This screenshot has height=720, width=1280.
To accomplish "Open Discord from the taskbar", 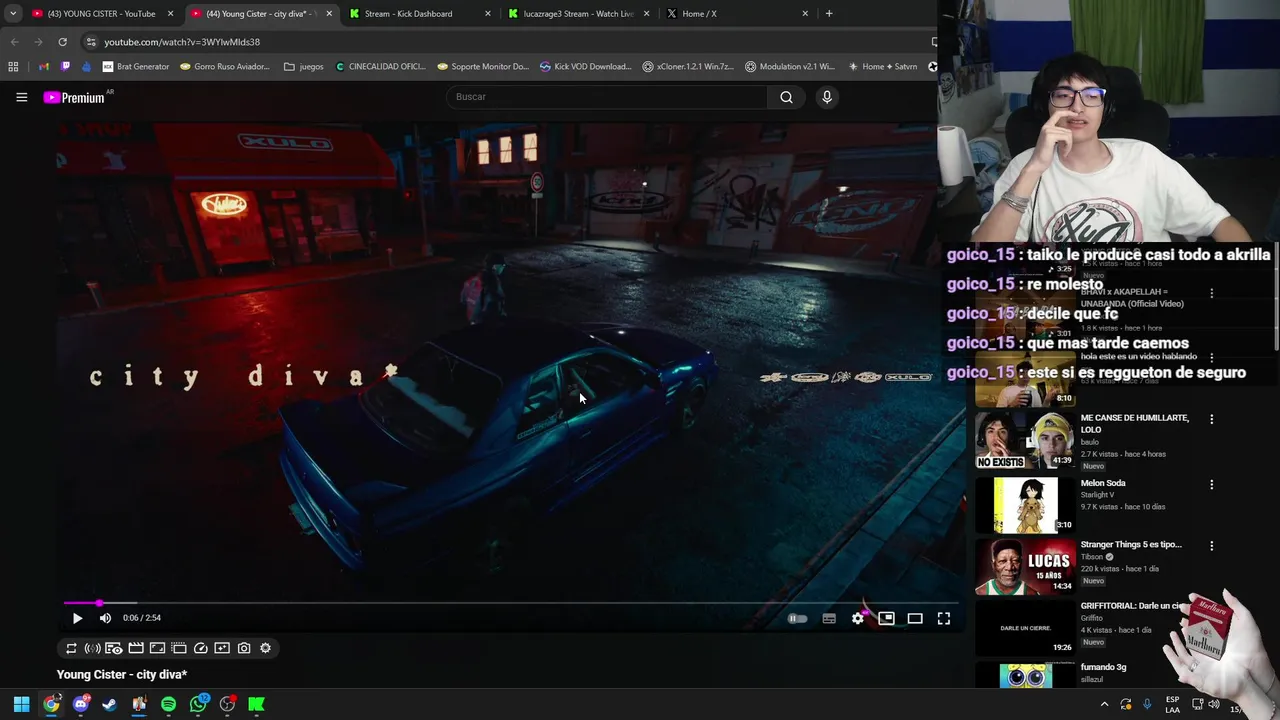I will point(81,704).
